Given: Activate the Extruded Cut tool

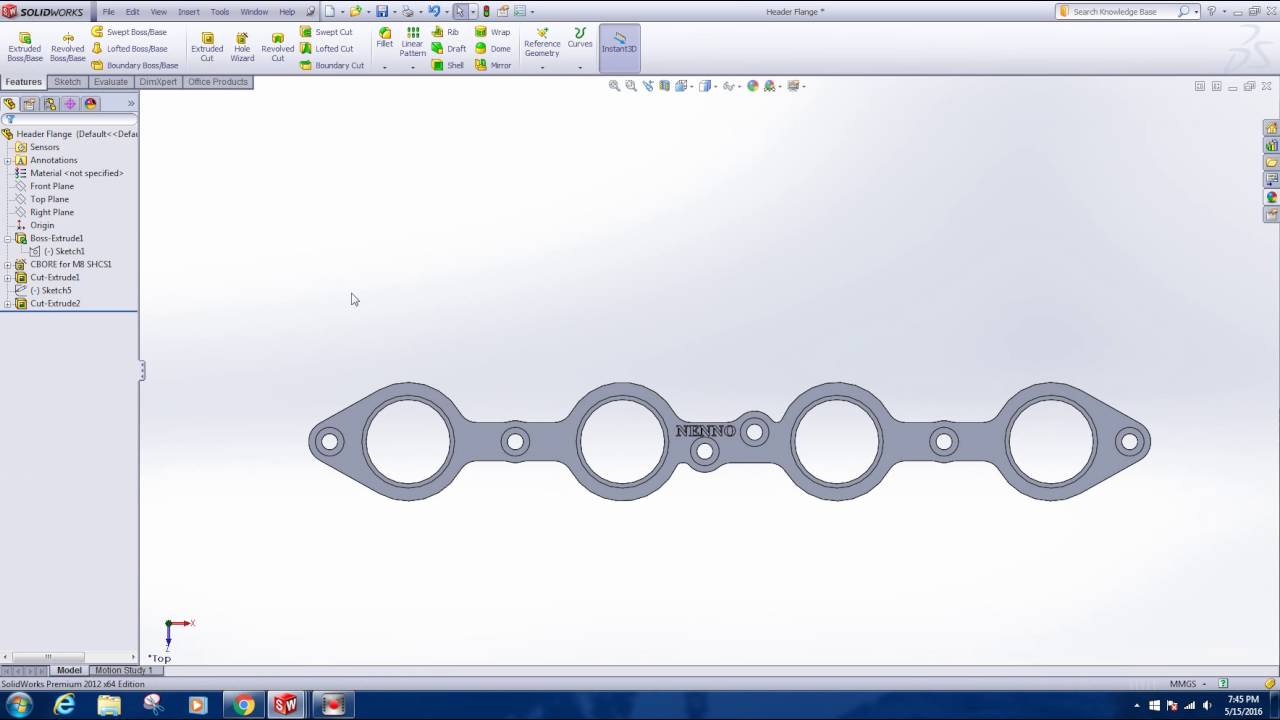Looking at the screenshot, I should pyautogui.click(x=207, y=47).
